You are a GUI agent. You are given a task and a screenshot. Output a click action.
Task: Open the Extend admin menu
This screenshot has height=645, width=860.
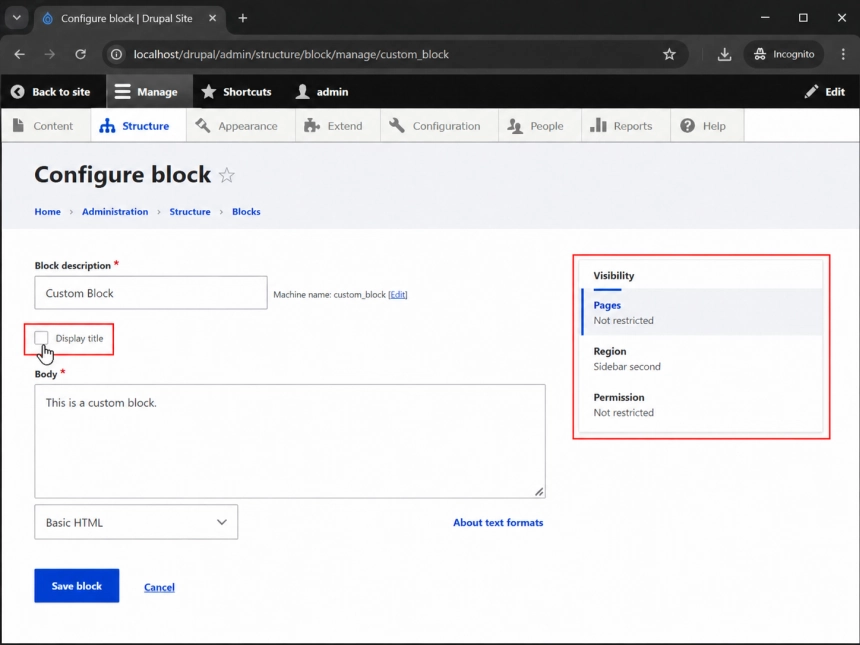click(338, 126)
